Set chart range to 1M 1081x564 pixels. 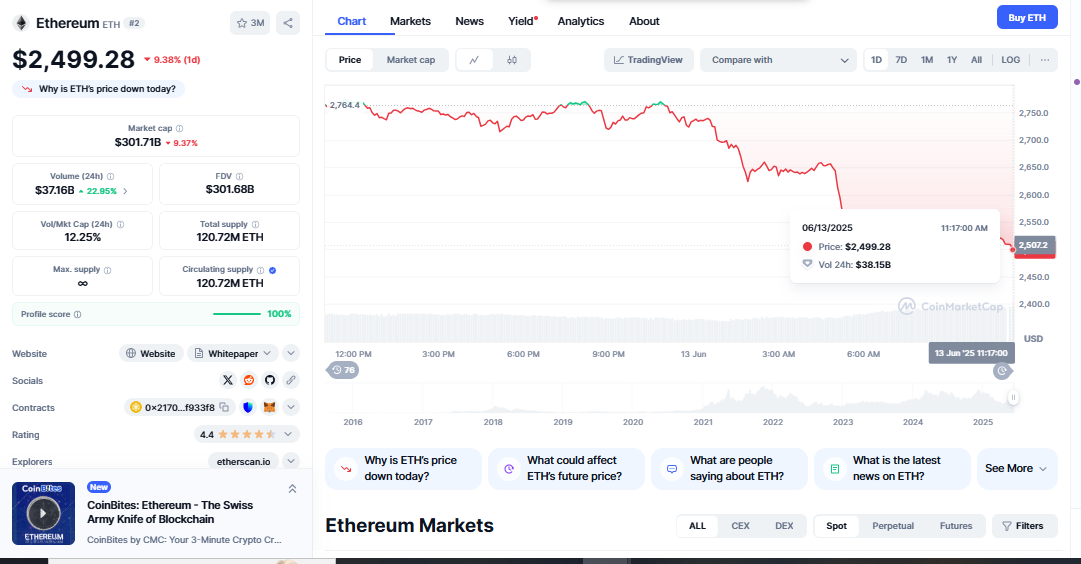tap(927, 60)
